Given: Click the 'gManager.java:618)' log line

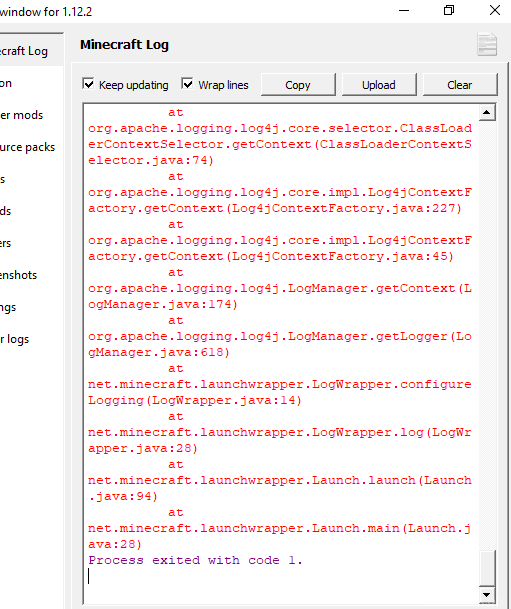Looking at the screenshot, I should [x=159, y=352].
